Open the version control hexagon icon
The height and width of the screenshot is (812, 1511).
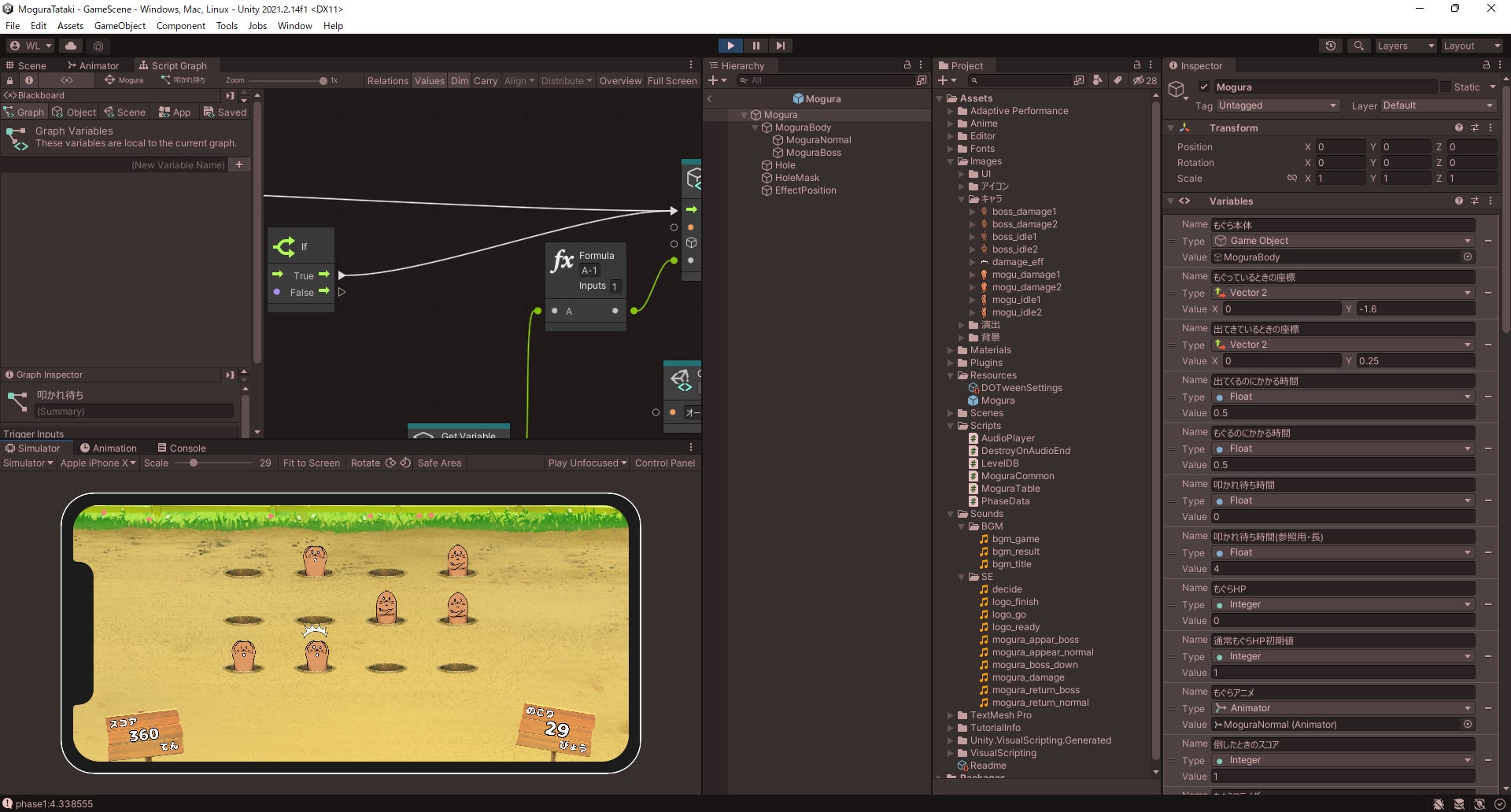click(x=98, y=46)
